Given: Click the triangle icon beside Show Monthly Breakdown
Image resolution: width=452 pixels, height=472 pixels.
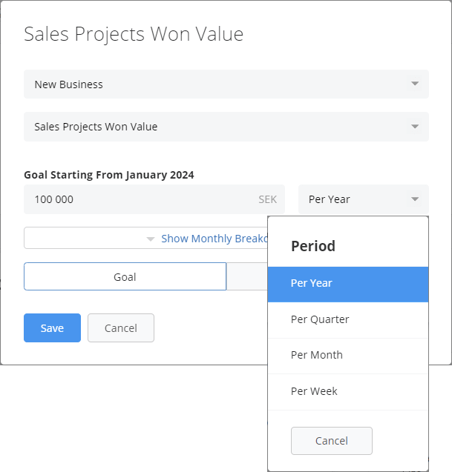Looking at the screenshot, I should coord(151,239).
